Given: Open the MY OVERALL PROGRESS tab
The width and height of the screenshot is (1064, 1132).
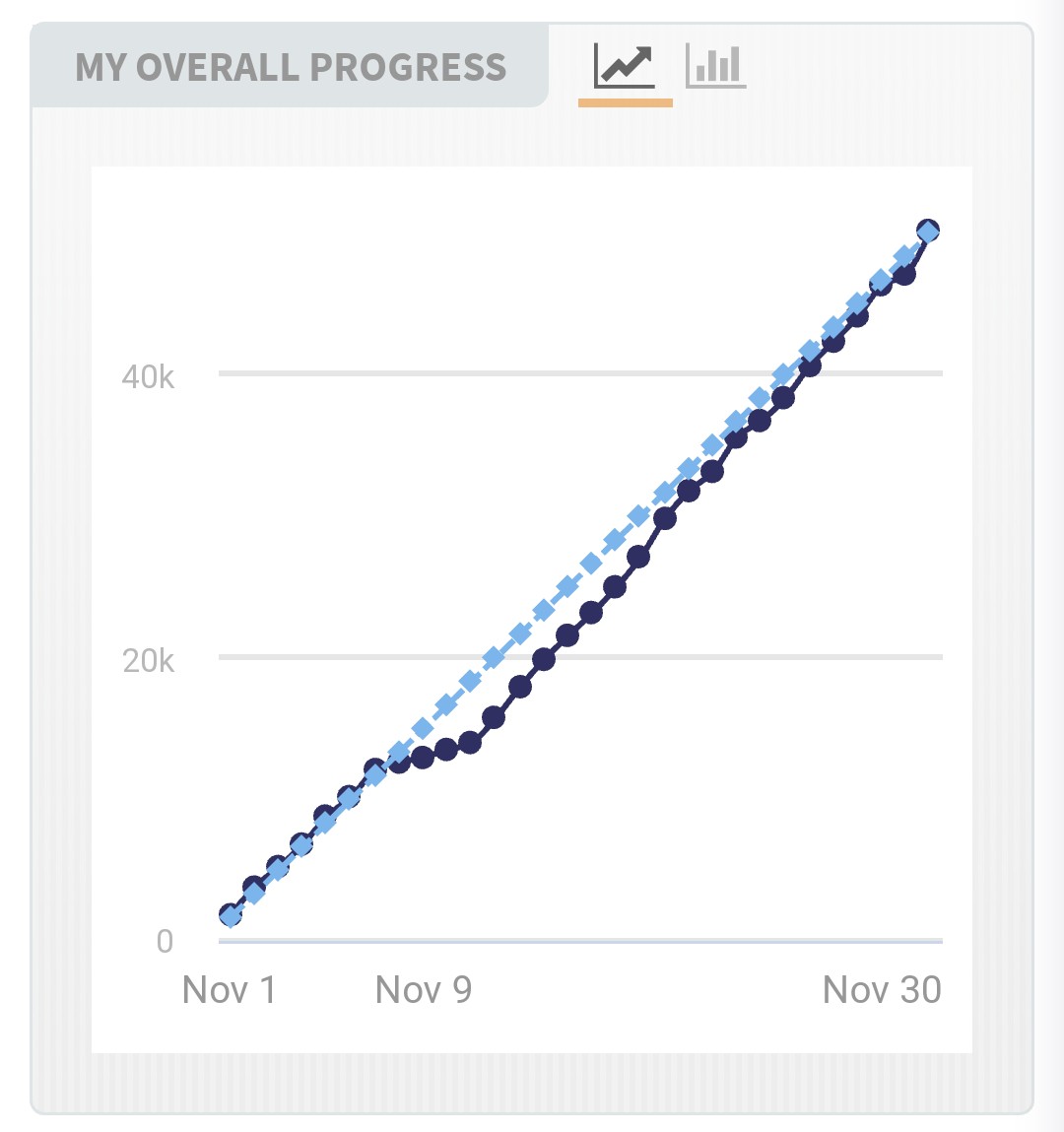Looking at the screenshot, I should coord(291,66).
